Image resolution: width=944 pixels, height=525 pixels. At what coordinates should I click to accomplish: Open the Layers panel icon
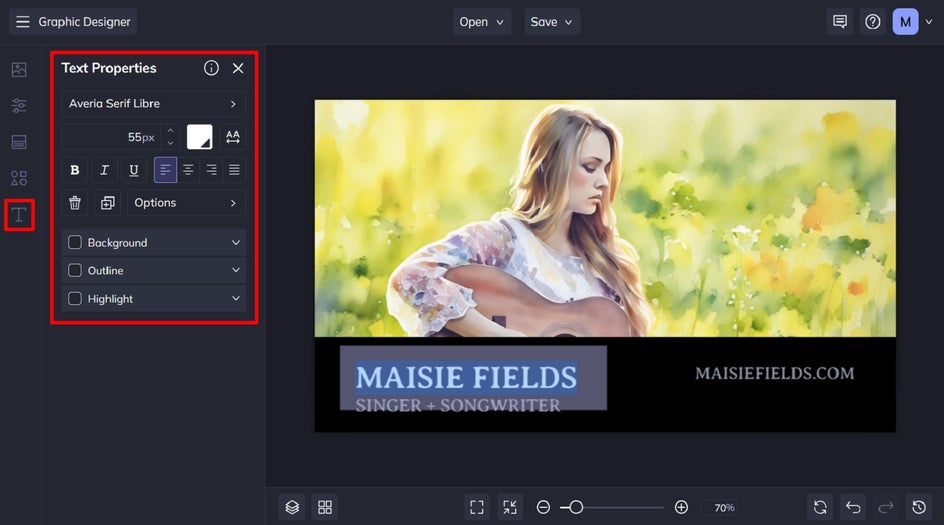[292, 508]
